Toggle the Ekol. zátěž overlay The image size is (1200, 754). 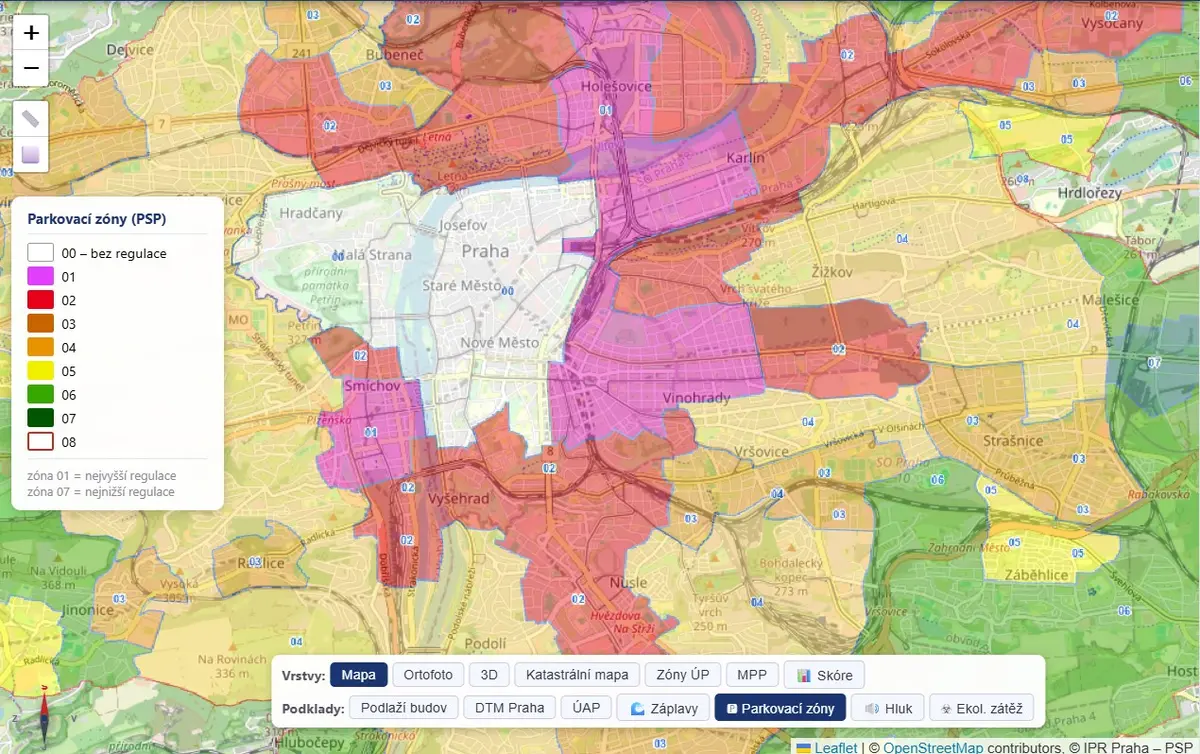(x=981, y=708)
